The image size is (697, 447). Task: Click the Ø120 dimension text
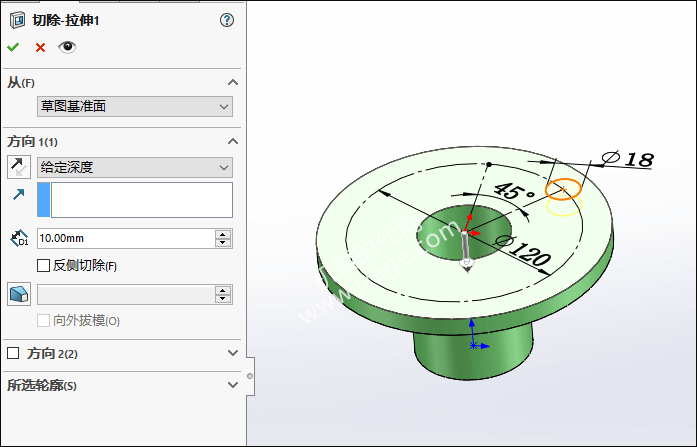(x=523, y=251)
